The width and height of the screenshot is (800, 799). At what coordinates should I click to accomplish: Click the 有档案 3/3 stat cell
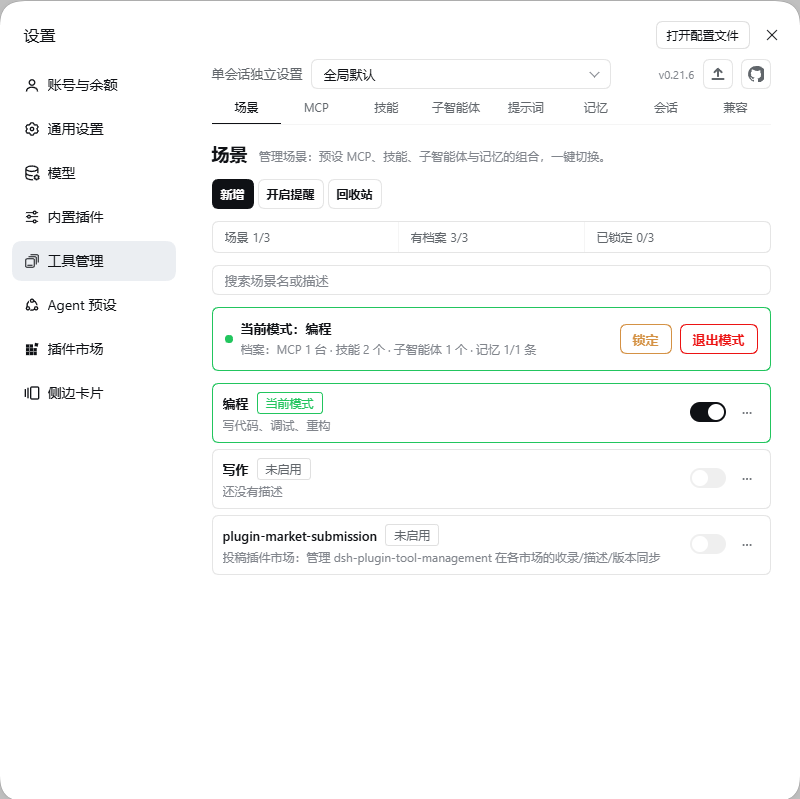(x=491, y=238)
